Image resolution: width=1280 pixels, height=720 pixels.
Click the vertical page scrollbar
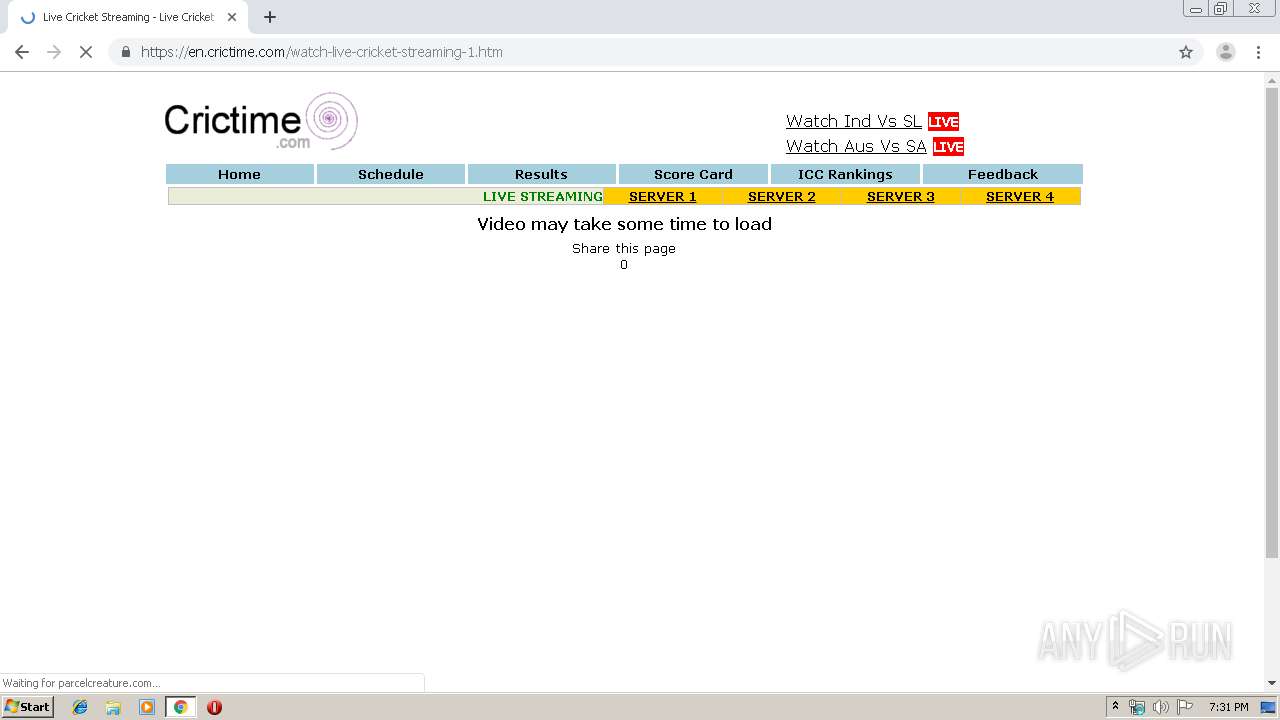1272,323
